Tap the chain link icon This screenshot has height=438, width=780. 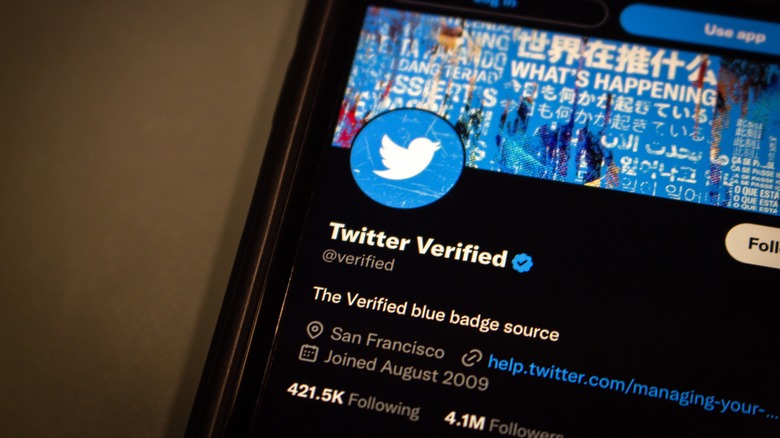[x=472, y=357]
